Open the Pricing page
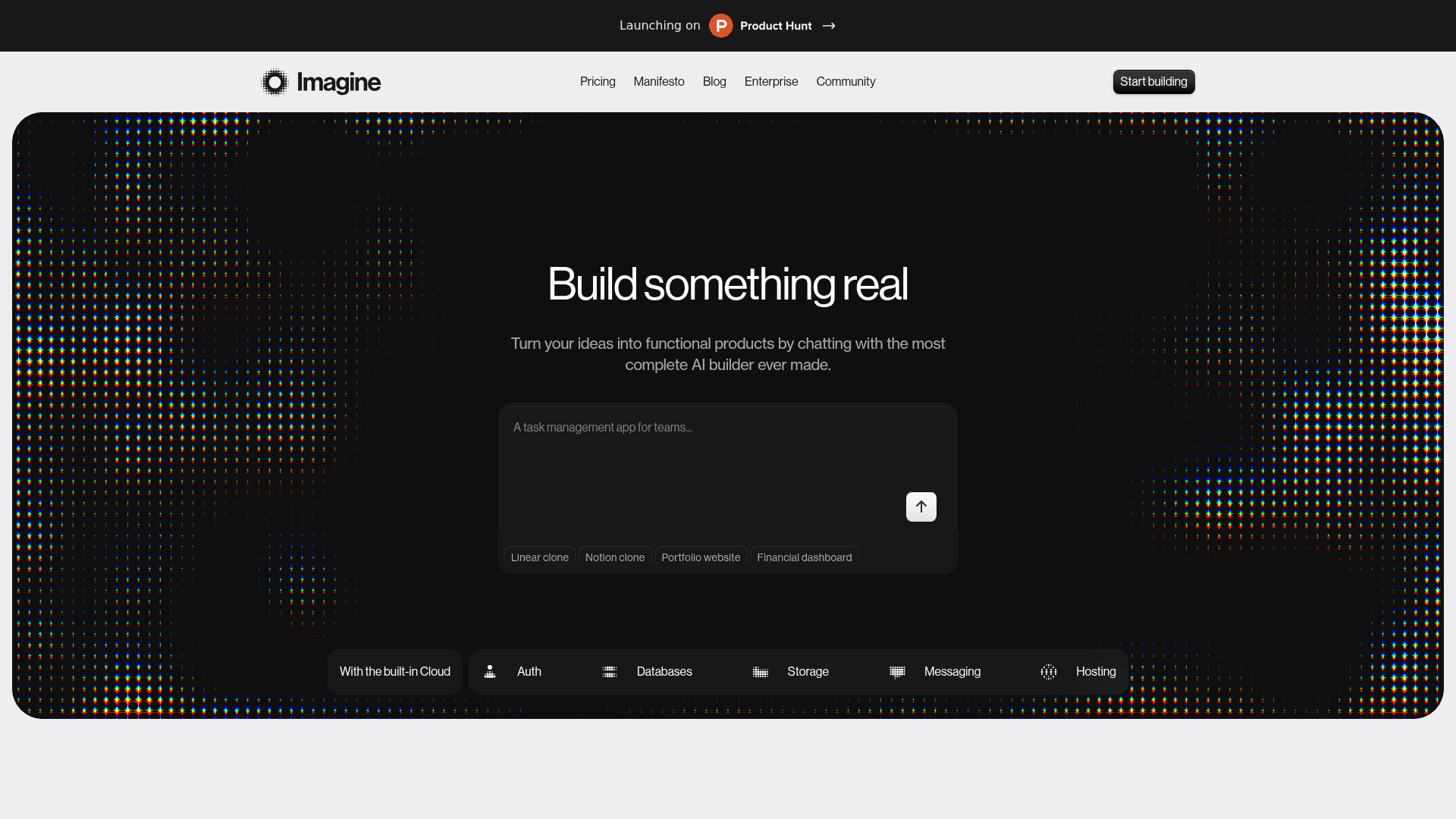Image resolution: width=1456 pixels, height=819 pixels. click(598, 82)
